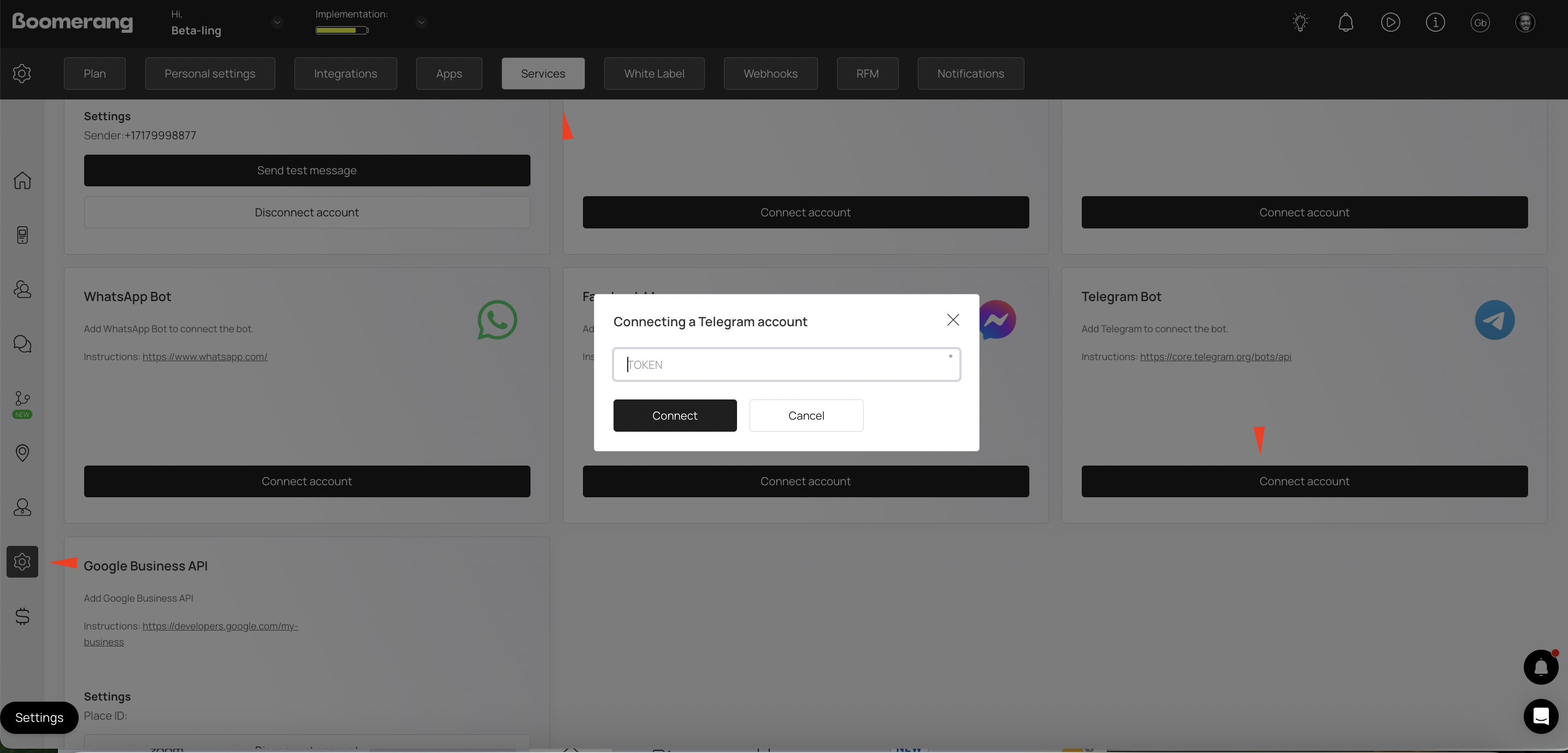Open the live chat widget icon

pyautogui.click(x=1541, y=716)
